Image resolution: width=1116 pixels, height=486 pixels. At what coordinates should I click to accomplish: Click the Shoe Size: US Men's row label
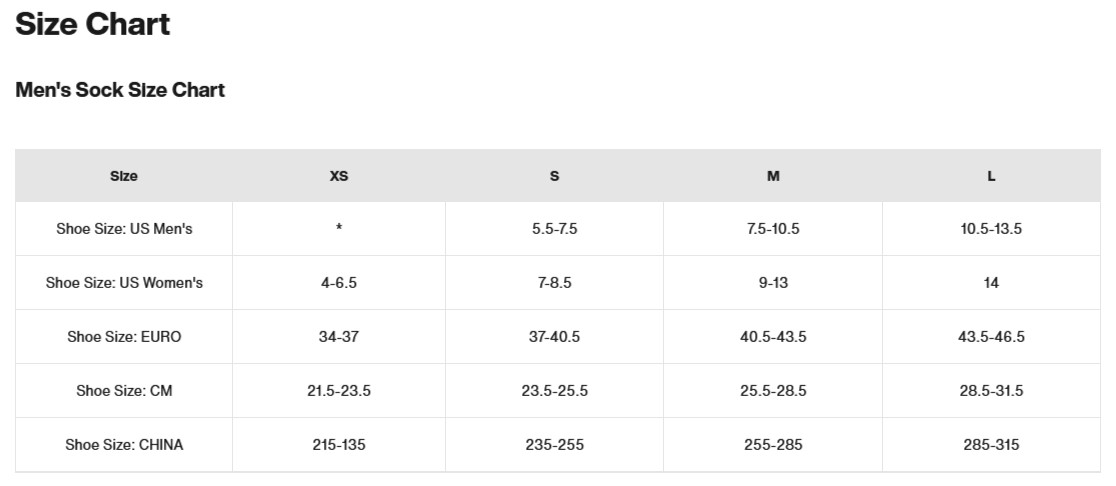click(x=124, y=229)
